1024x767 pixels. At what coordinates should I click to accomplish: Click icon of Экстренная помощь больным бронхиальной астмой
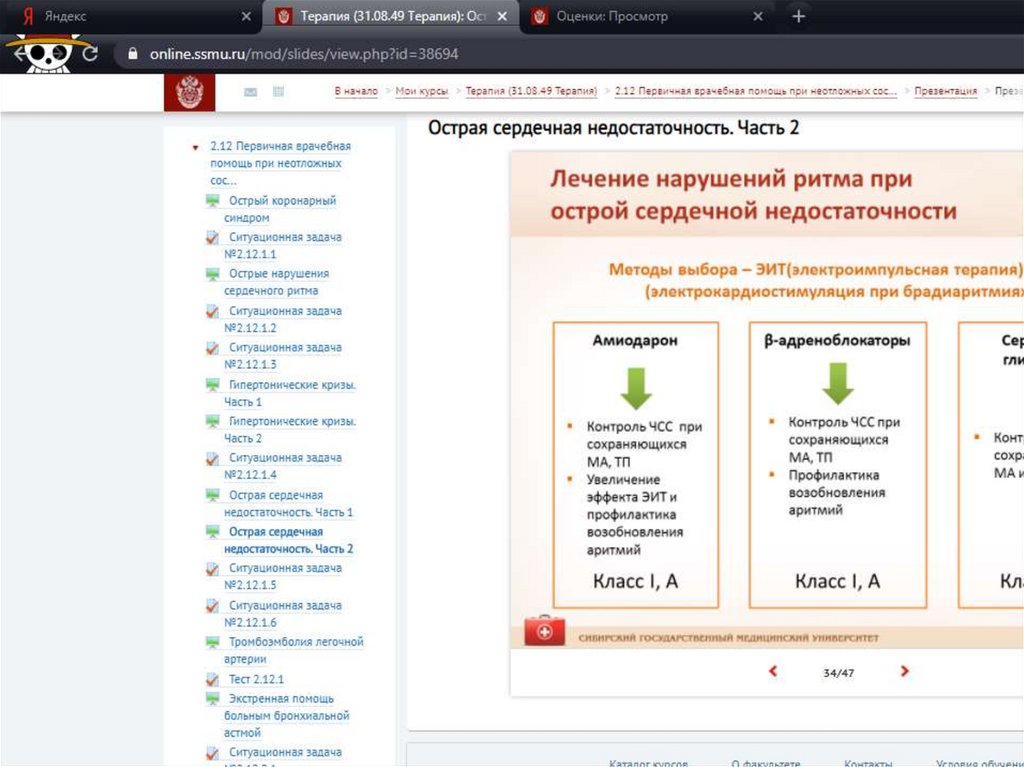click(212, 699)
